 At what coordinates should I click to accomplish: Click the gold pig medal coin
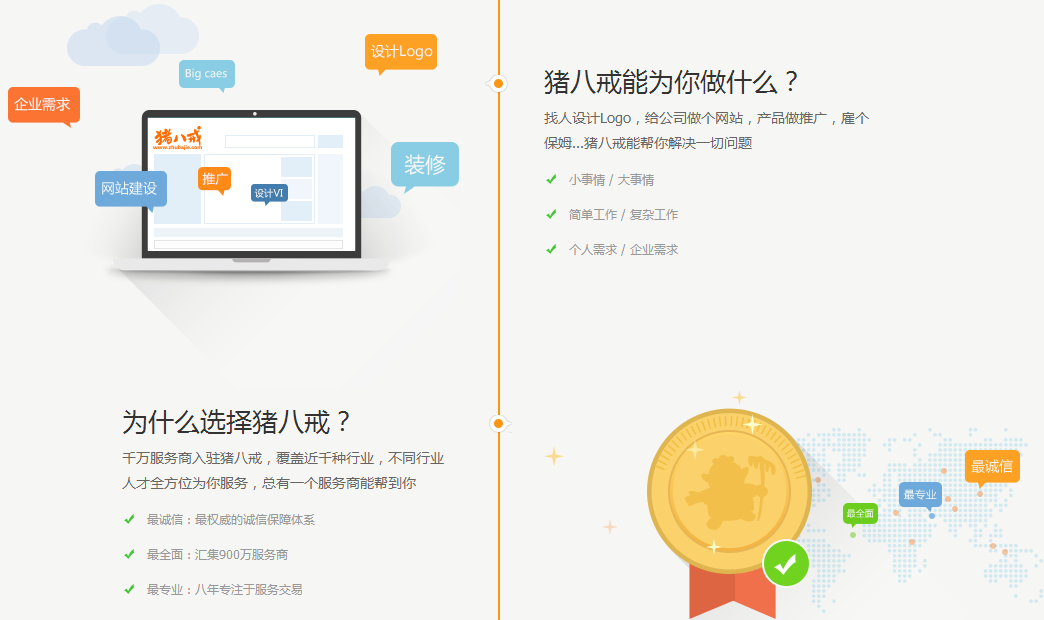(729, 491)
